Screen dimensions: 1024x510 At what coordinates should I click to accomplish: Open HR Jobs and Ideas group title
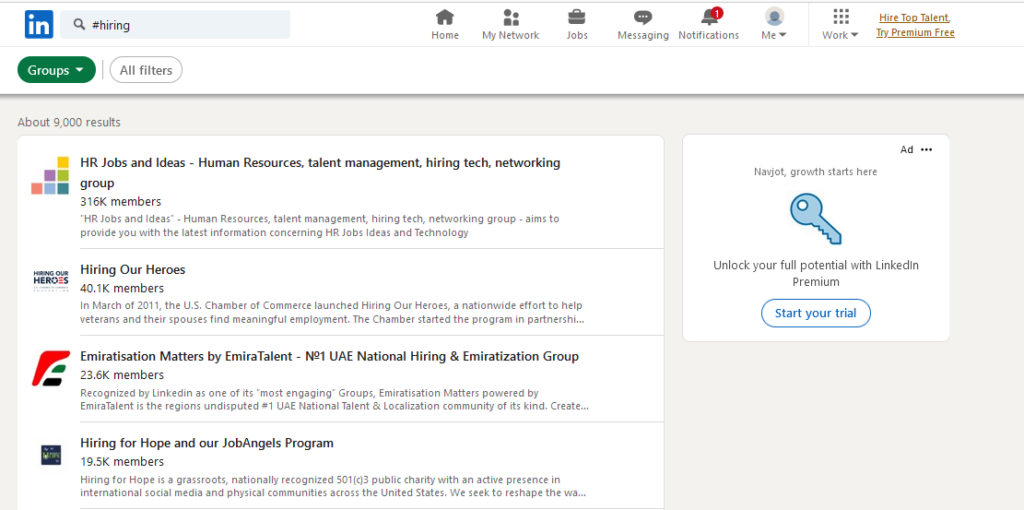pos(320,172)
